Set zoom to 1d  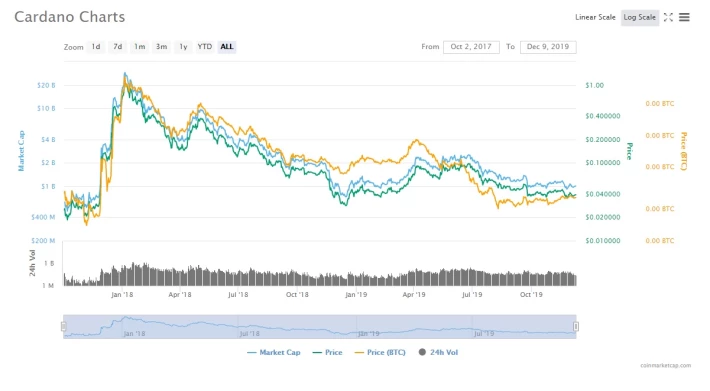click(96, 47)
